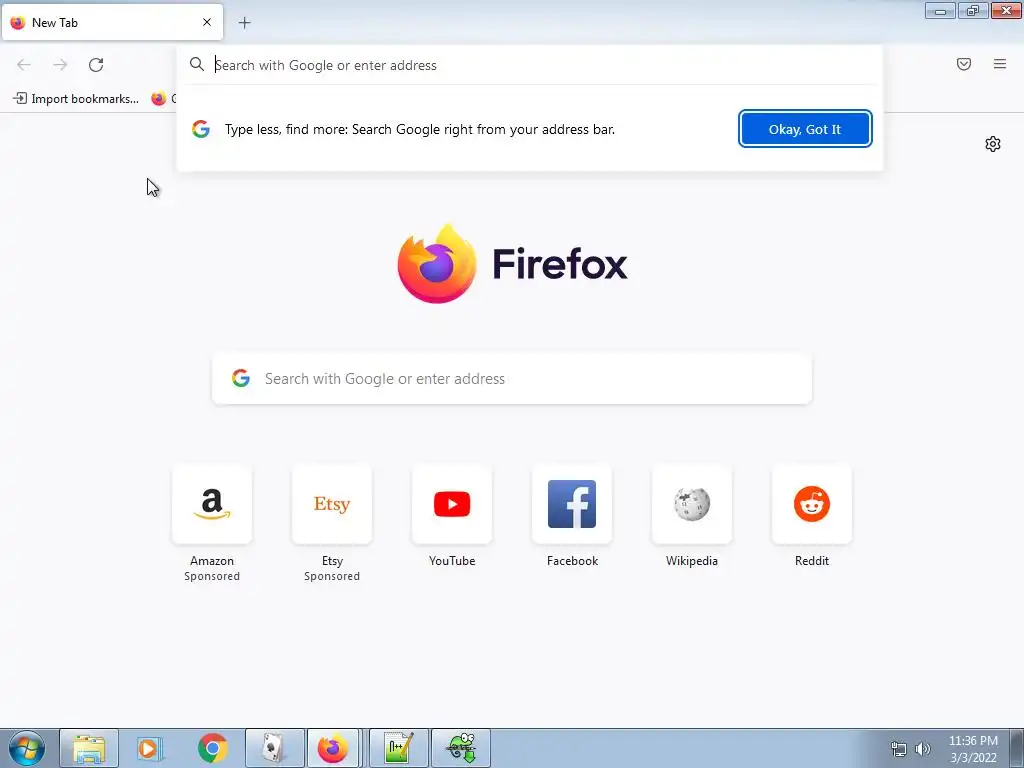Click the volume speaker tray icon
This screenshot has width=1024, height=768.
[922, 749]
